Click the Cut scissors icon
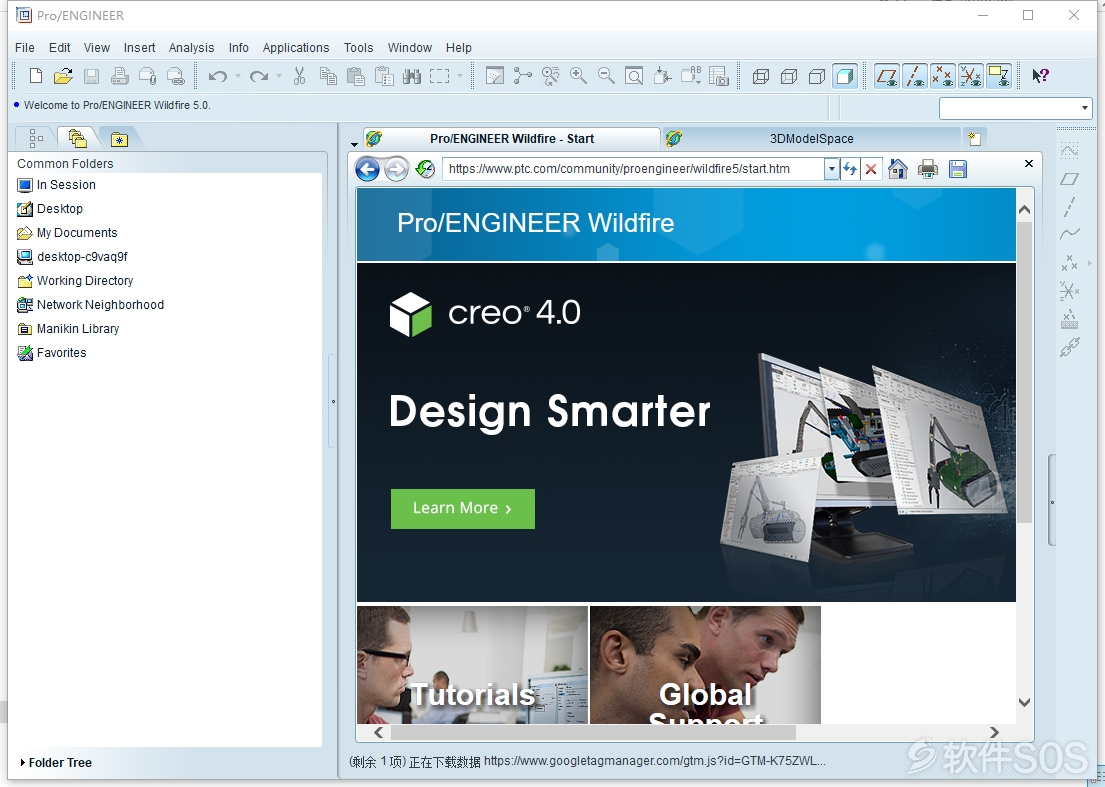Screen dimensions: 1105x787 pos(300,75)
